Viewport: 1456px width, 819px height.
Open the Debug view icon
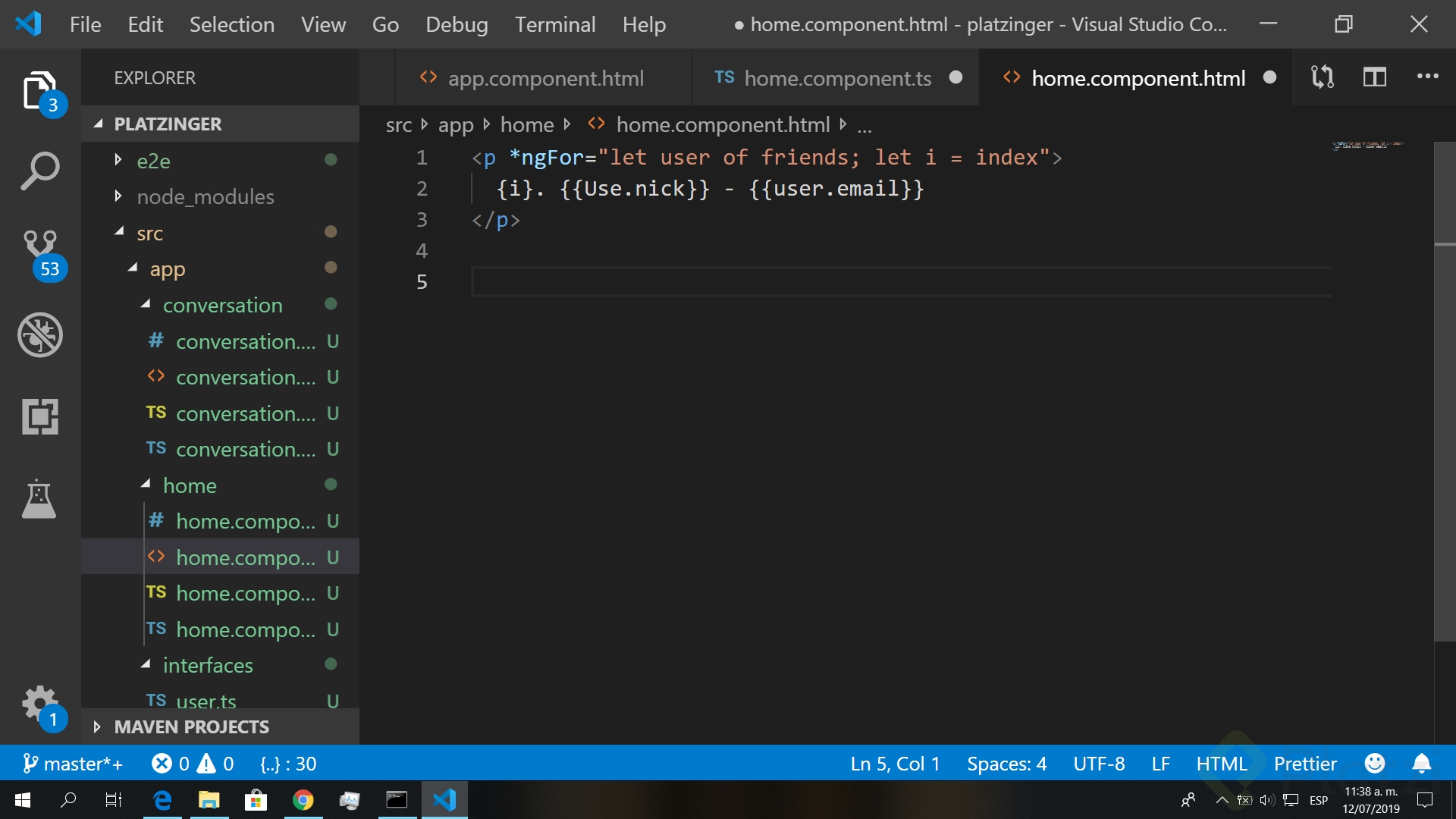click(39, 334)
